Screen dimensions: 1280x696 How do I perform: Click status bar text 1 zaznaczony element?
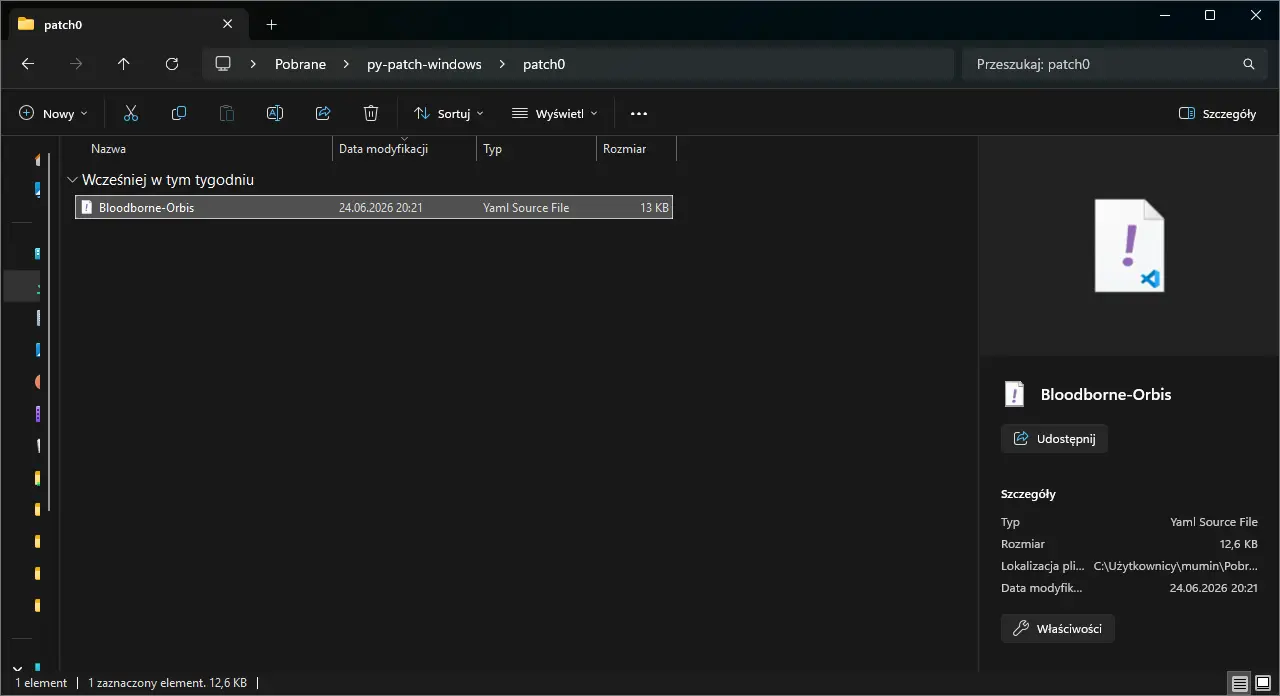coord(167,683)
